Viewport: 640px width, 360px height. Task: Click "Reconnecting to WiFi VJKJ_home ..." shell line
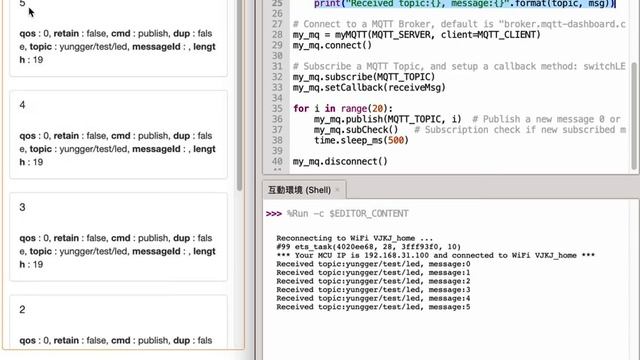click(x=355, y=238)
